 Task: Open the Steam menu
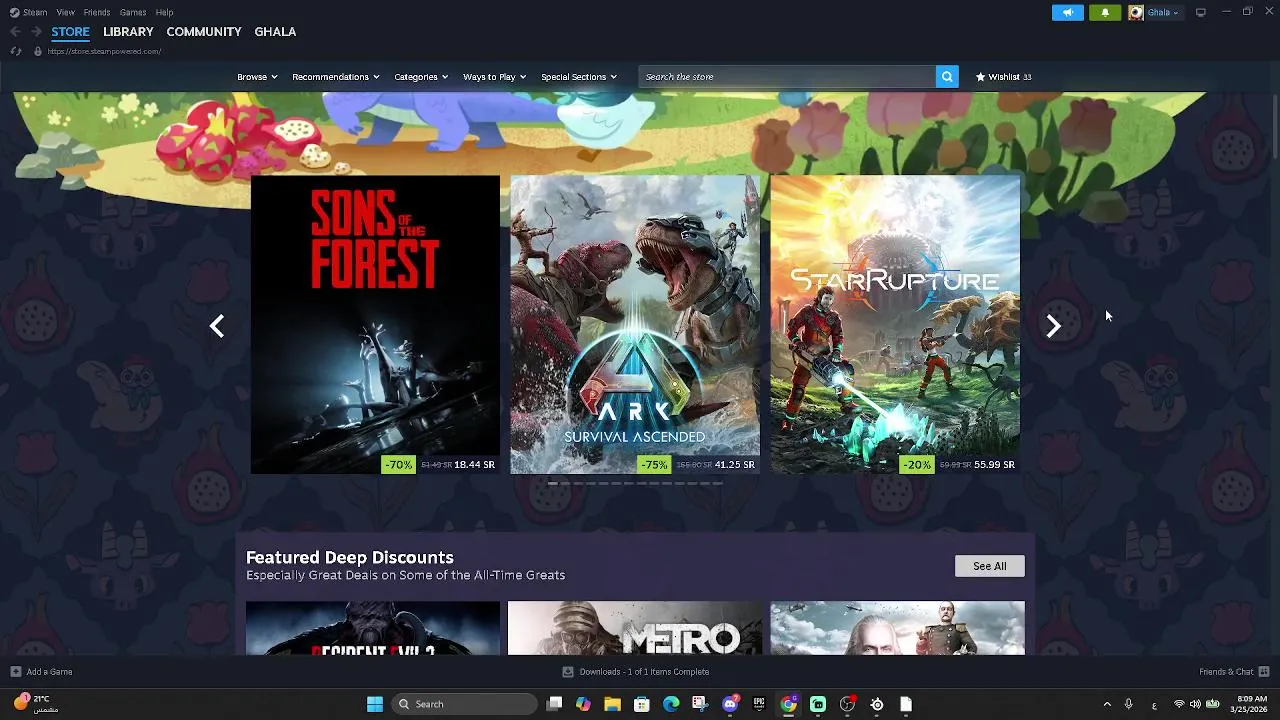coord(35,12)
